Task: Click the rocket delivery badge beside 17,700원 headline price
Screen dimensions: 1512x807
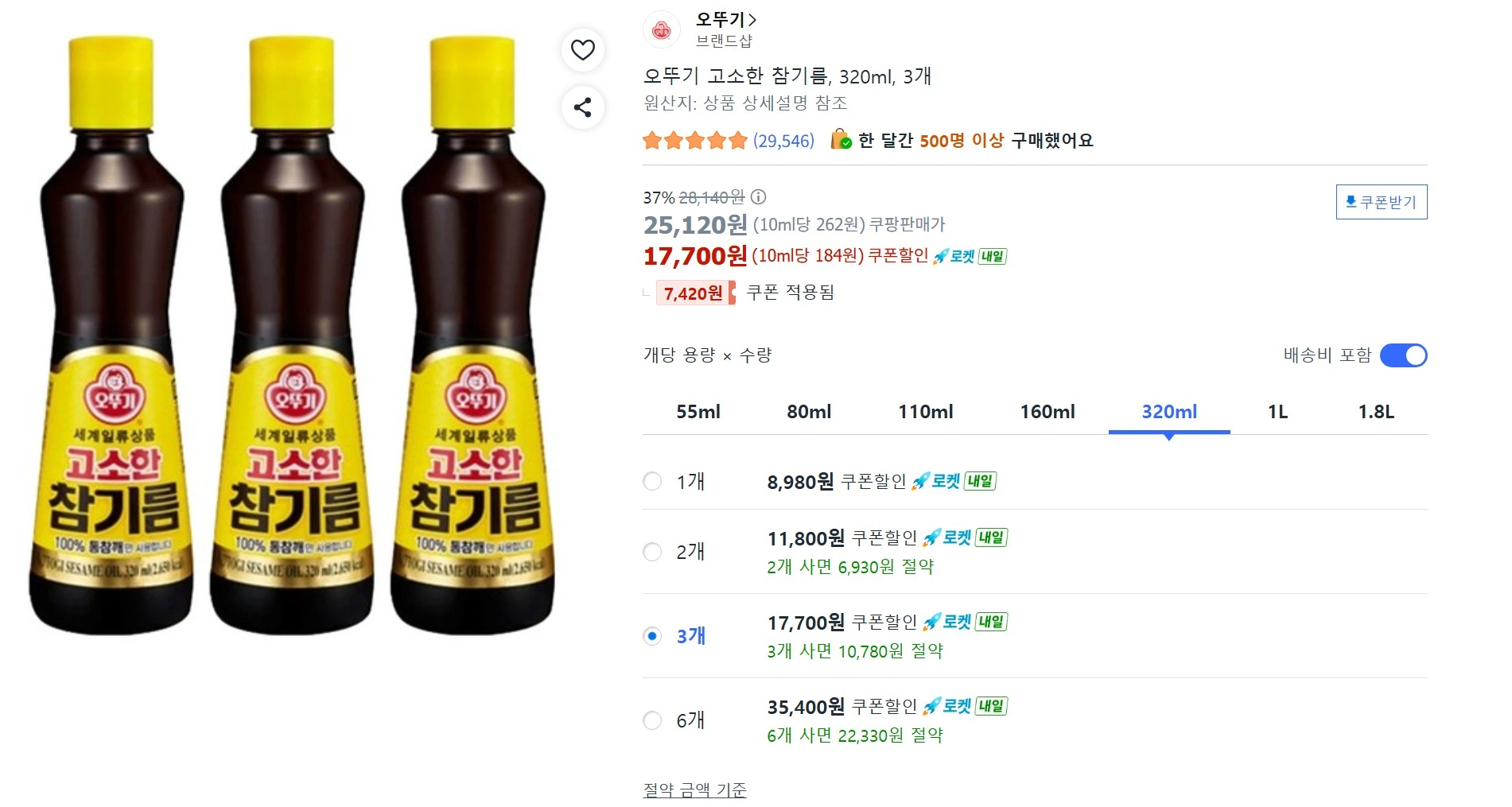Action: 970,256
